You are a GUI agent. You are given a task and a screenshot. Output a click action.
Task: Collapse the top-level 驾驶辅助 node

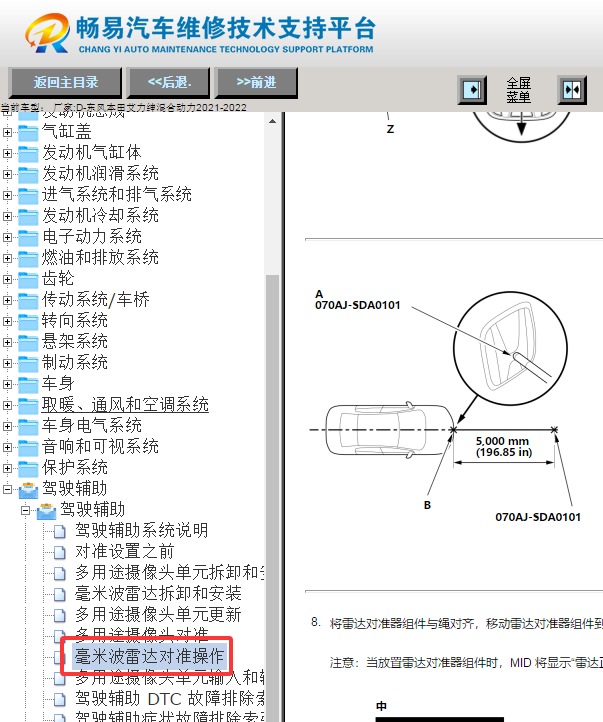pos(7,489)
